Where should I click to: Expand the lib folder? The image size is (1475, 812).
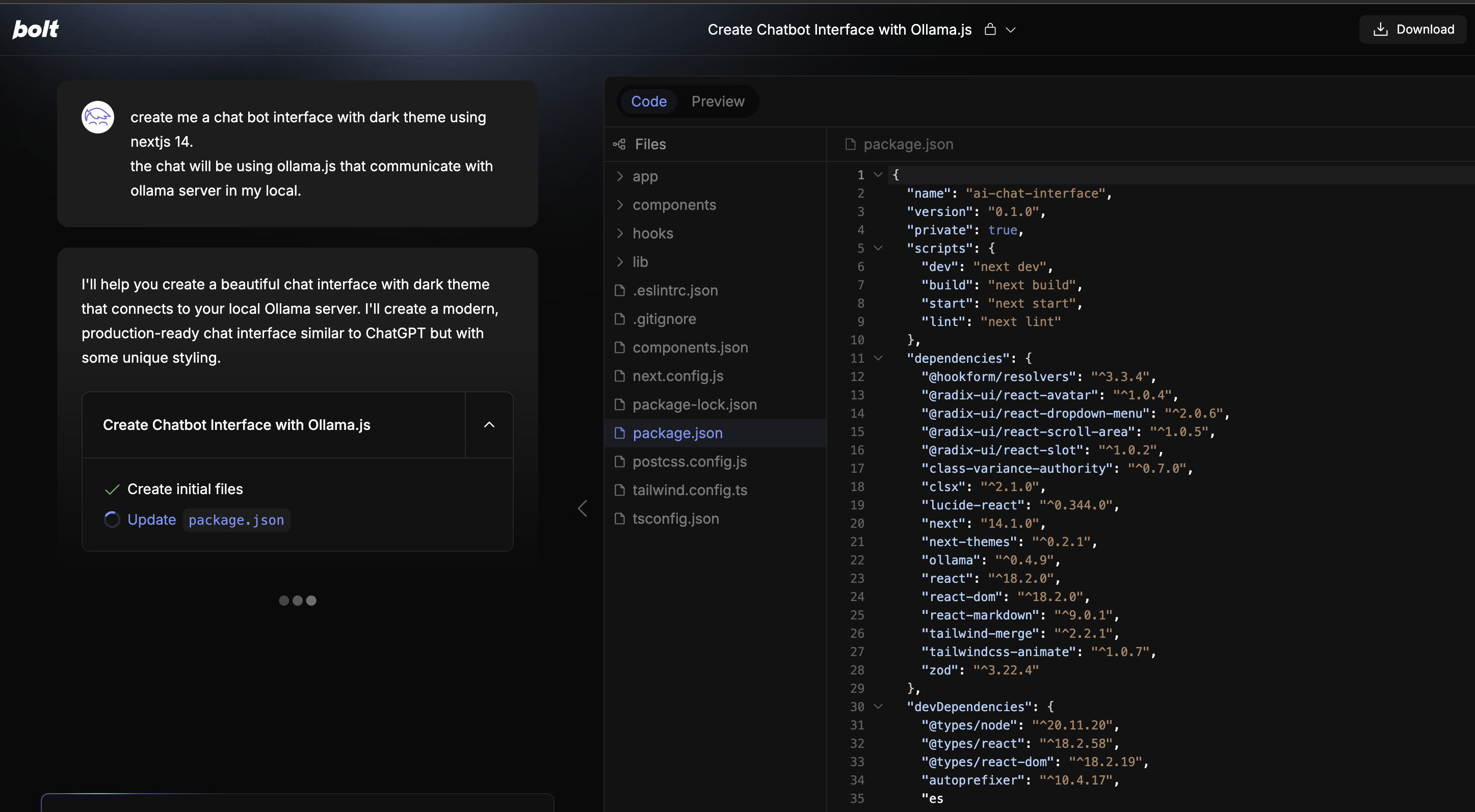[716, 261]
